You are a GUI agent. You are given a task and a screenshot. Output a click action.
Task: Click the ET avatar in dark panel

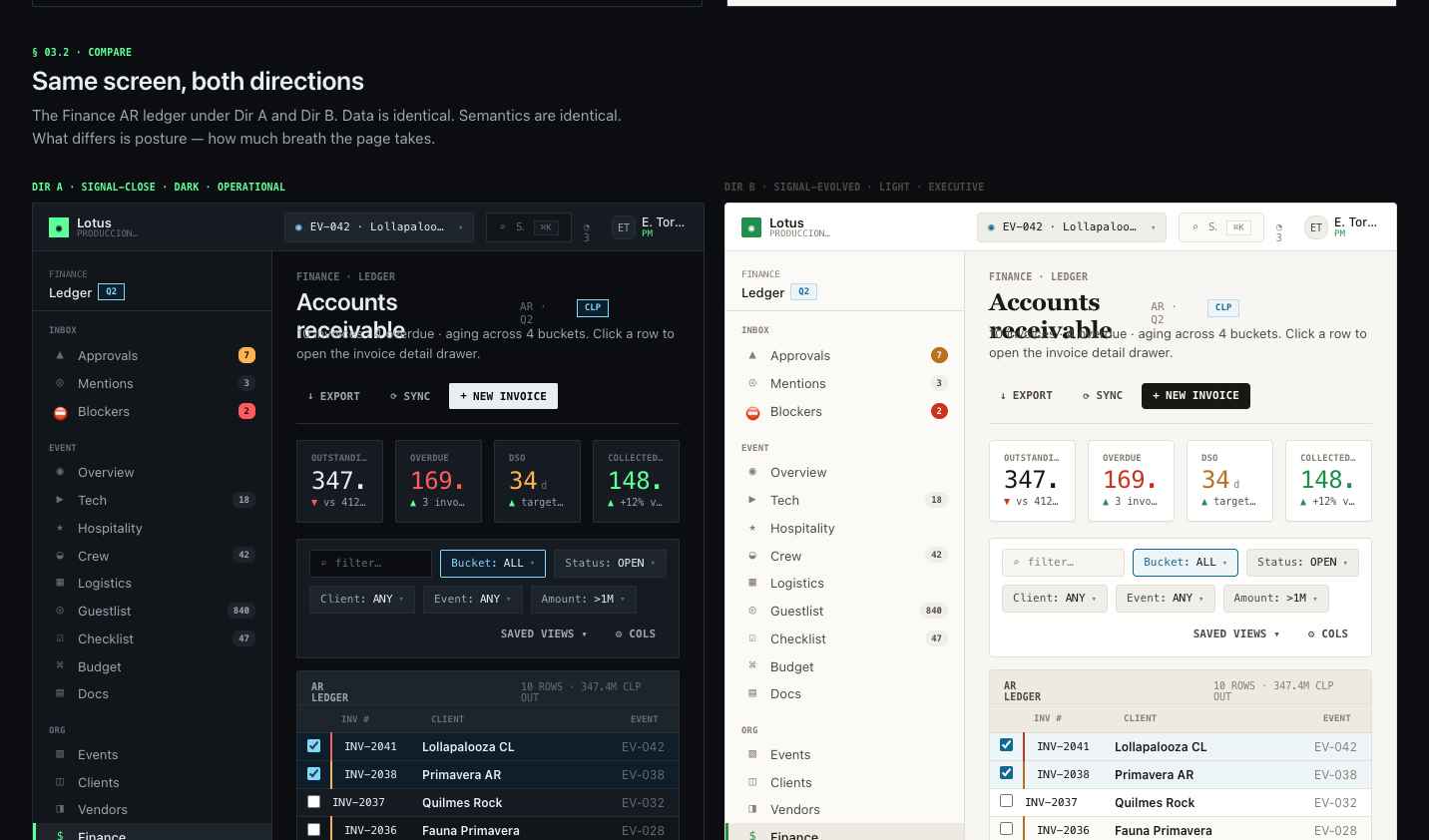tap(624, 227)
